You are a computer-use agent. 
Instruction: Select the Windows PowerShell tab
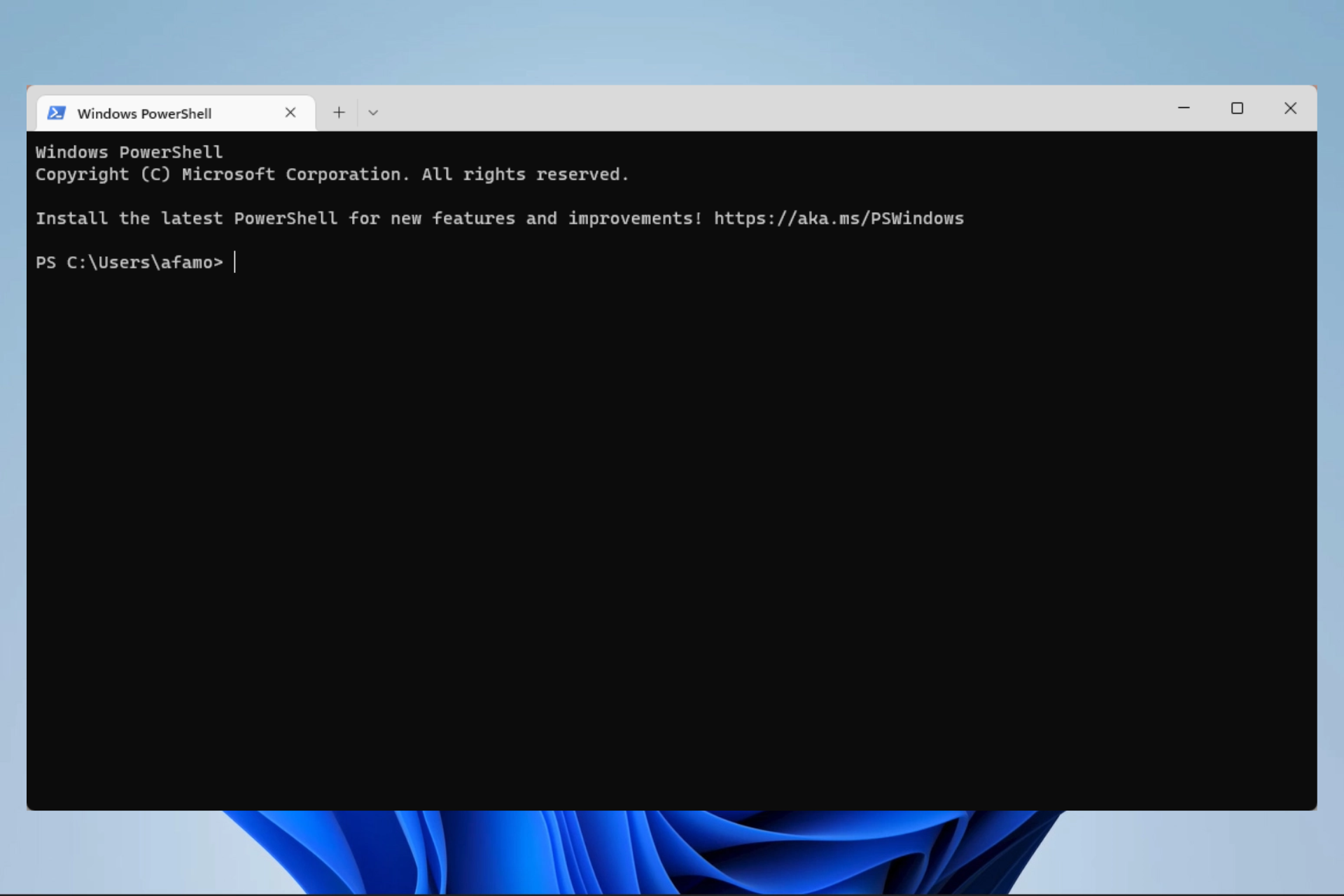pyautogui.click(x=176, y=113)
